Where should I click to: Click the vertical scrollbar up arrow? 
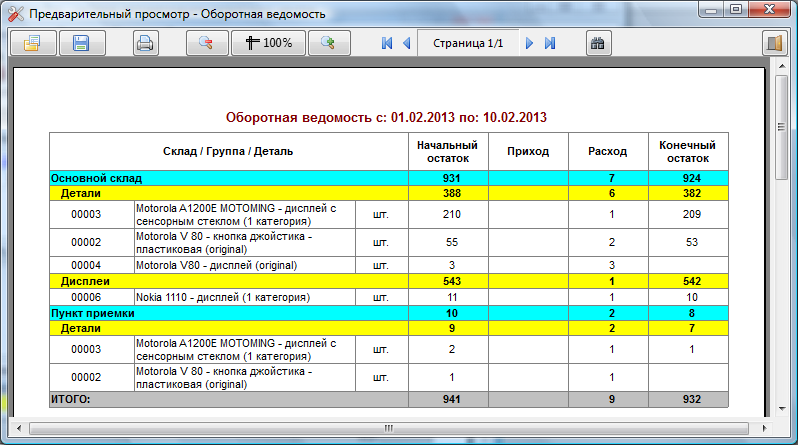(x=782, y=66)
